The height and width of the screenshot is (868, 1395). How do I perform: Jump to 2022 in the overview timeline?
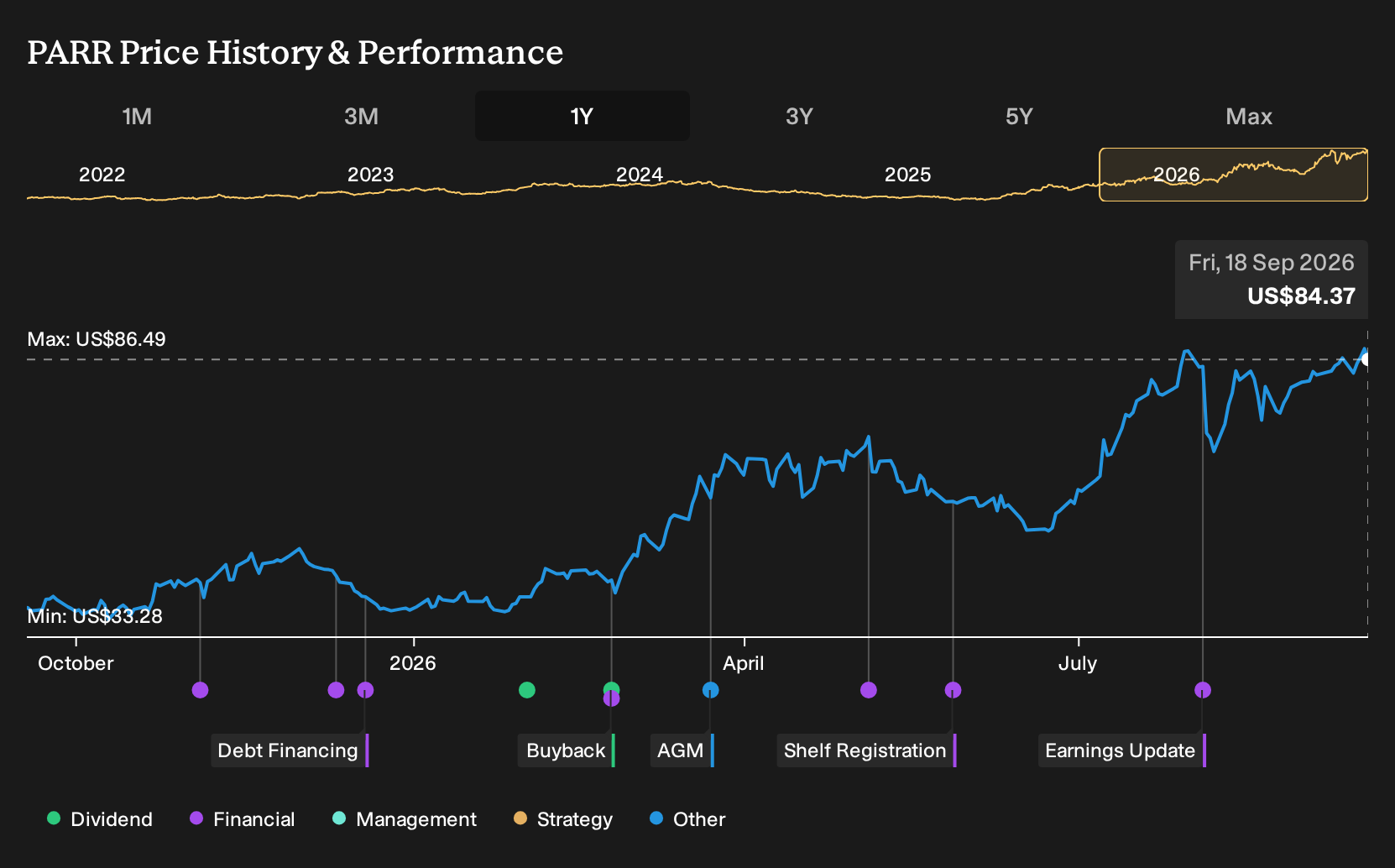tap(102, 175)
